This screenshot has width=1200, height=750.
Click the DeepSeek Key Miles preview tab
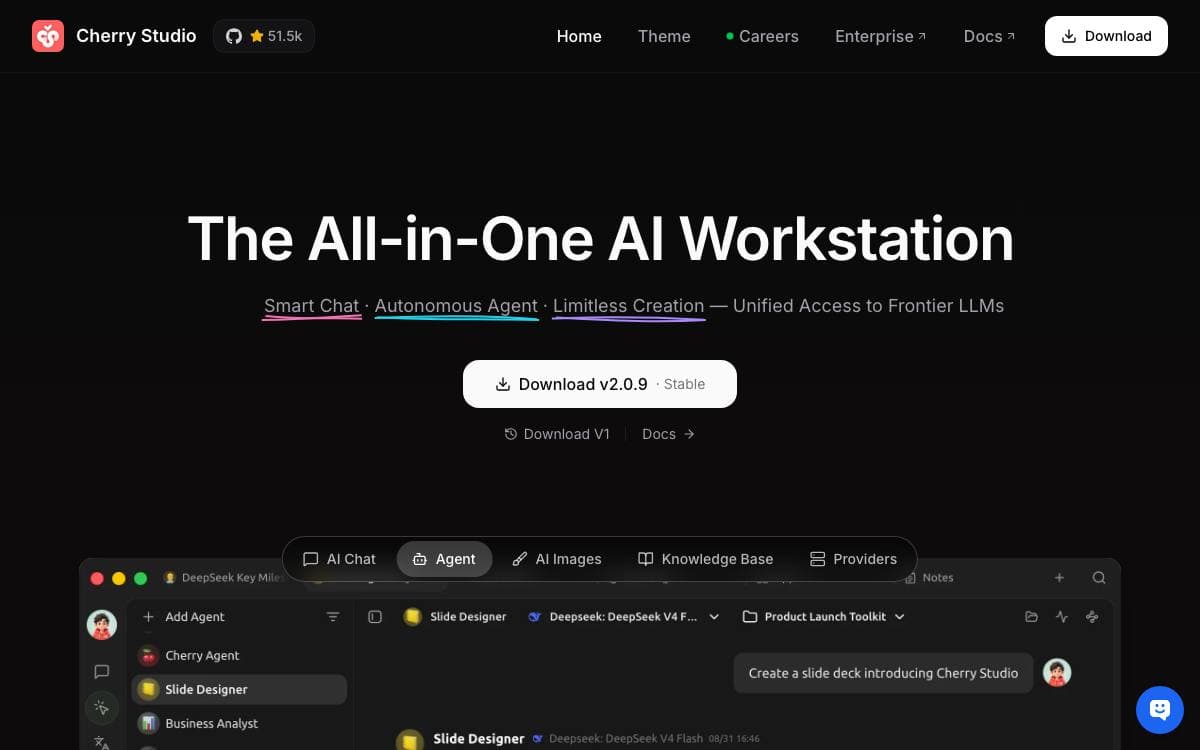click(224, 578)
